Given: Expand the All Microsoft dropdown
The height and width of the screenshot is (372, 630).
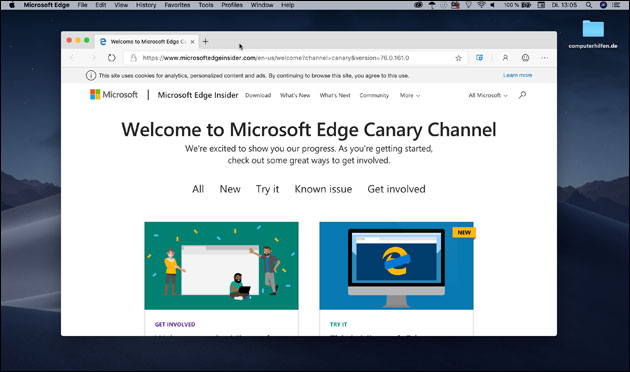Looking at the screenshot, I should pyautogui.click(x=488, y=95).
